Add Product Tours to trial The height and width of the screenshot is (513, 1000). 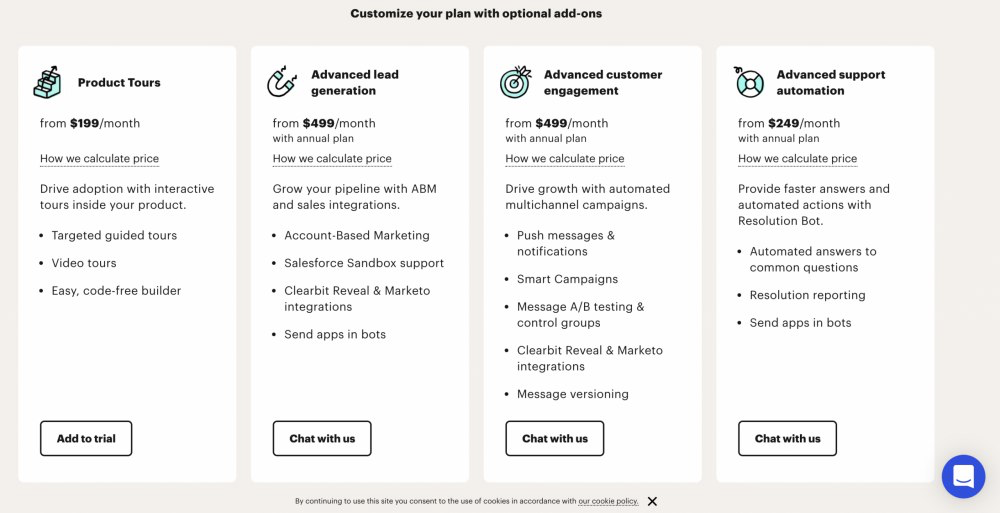pyautogui.click(x=86, y=438)
